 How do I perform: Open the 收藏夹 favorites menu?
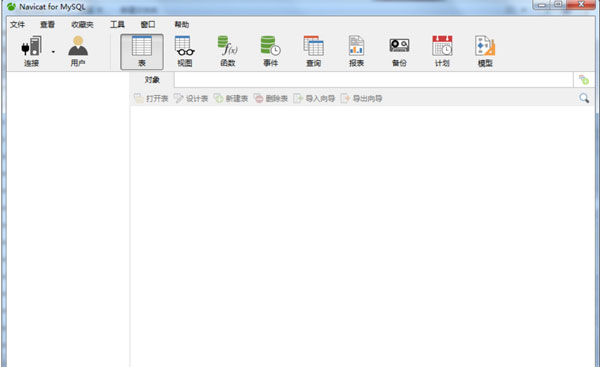82,24
